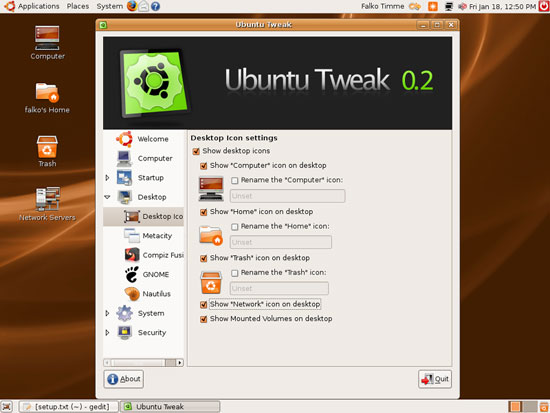Click the volume tray icon
Screen dimensions: 550x413
(x=462, y=6)
